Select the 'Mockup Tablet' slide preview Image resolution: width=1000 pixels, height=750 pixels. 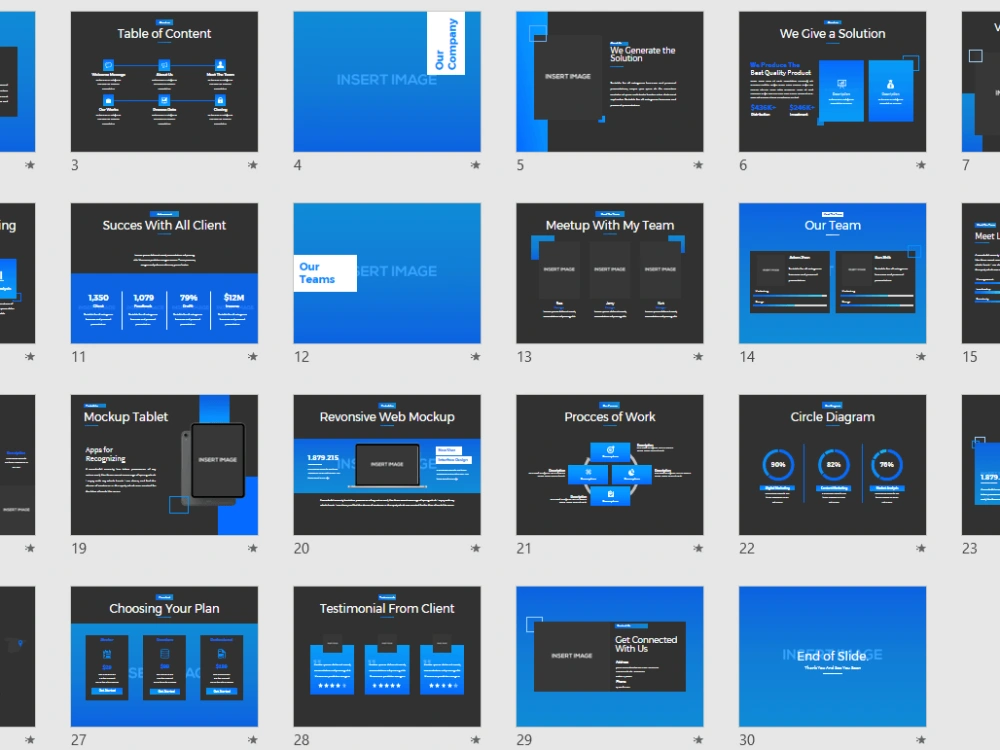tap(163, 465)
